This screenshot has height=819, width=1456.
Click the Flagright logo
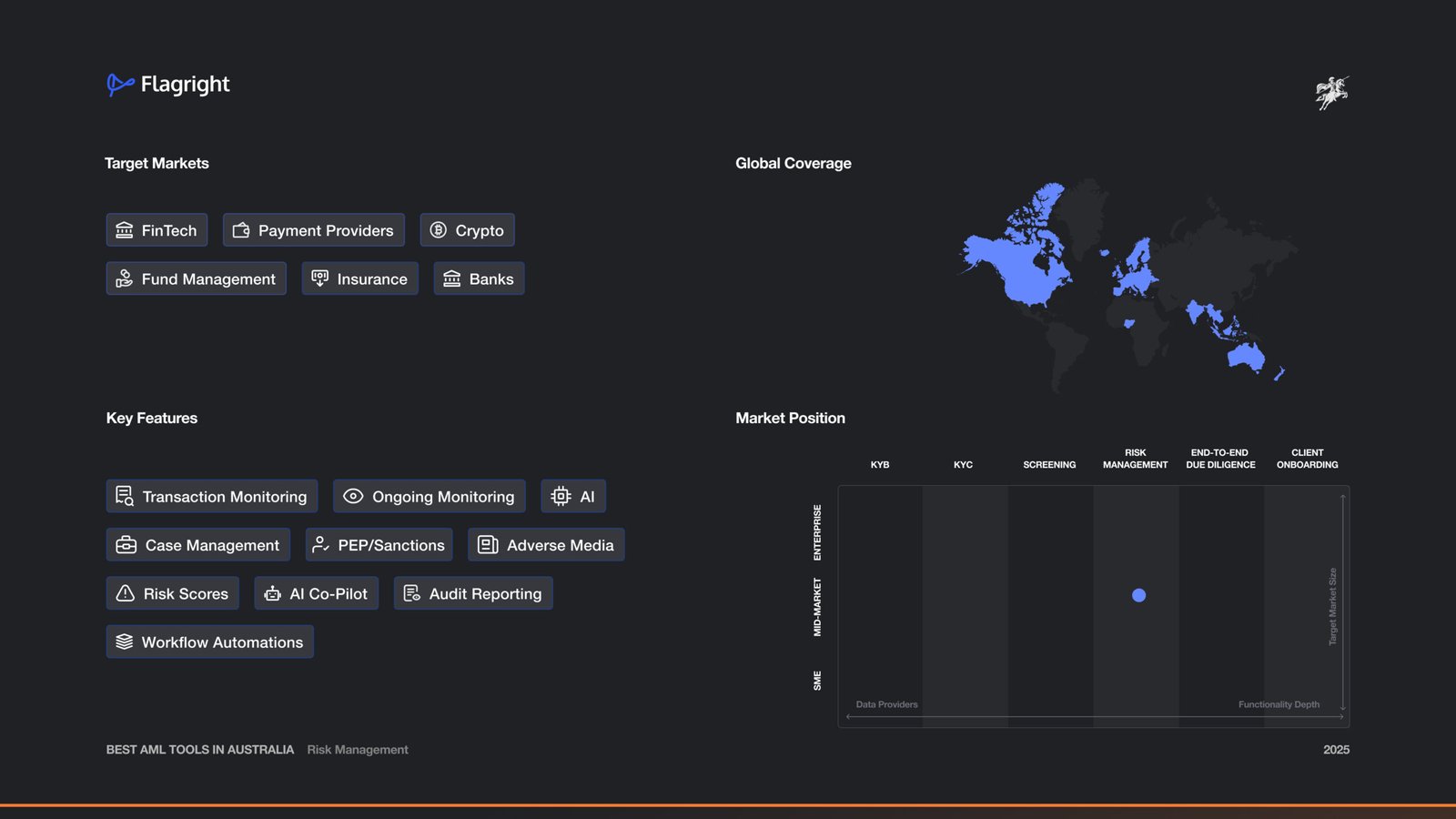coord(168,85)
